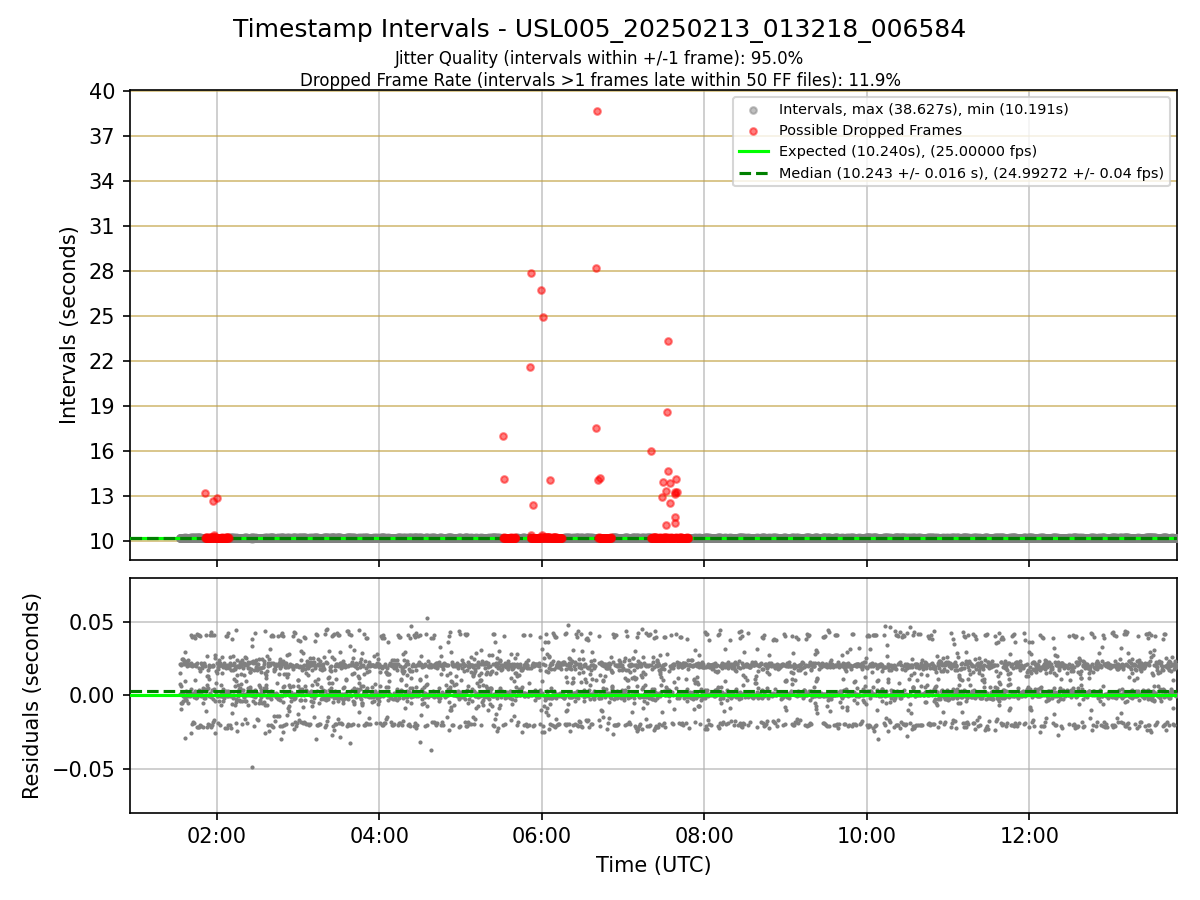Image resolution: width=1200 pixels, height=900 pixels.
Task: Click the x-axis tick label '06:00'
Action: (x=541, y=834)
